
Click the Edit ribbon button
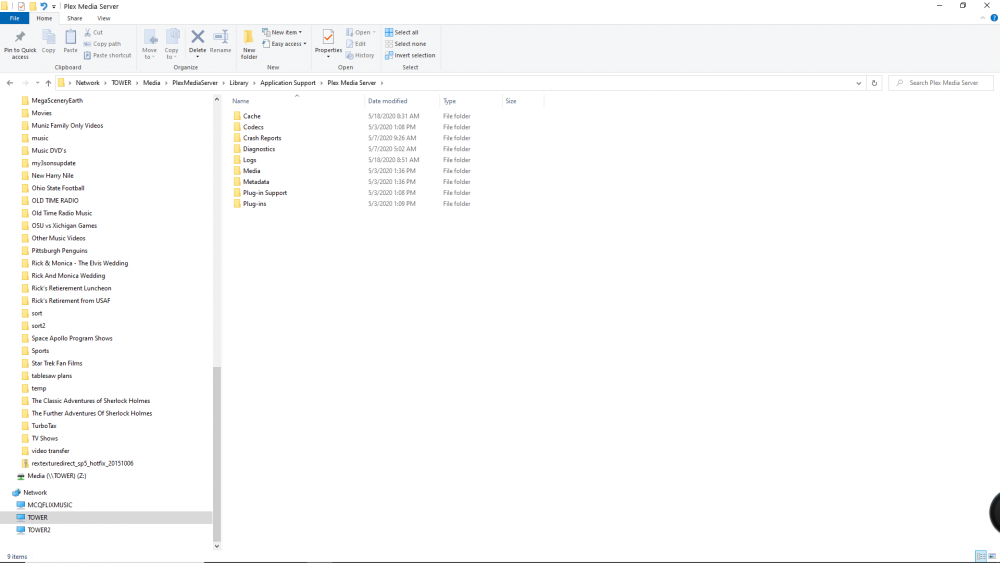pyautogui.click(x=356, y=44)
